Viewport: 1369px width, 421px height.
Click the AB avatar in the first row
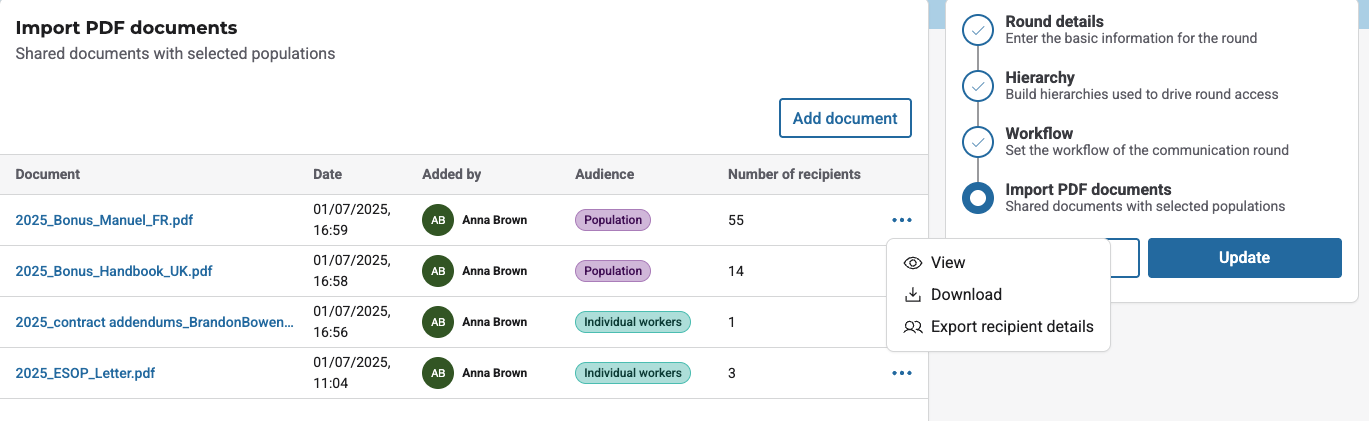[x=438, y=220]
